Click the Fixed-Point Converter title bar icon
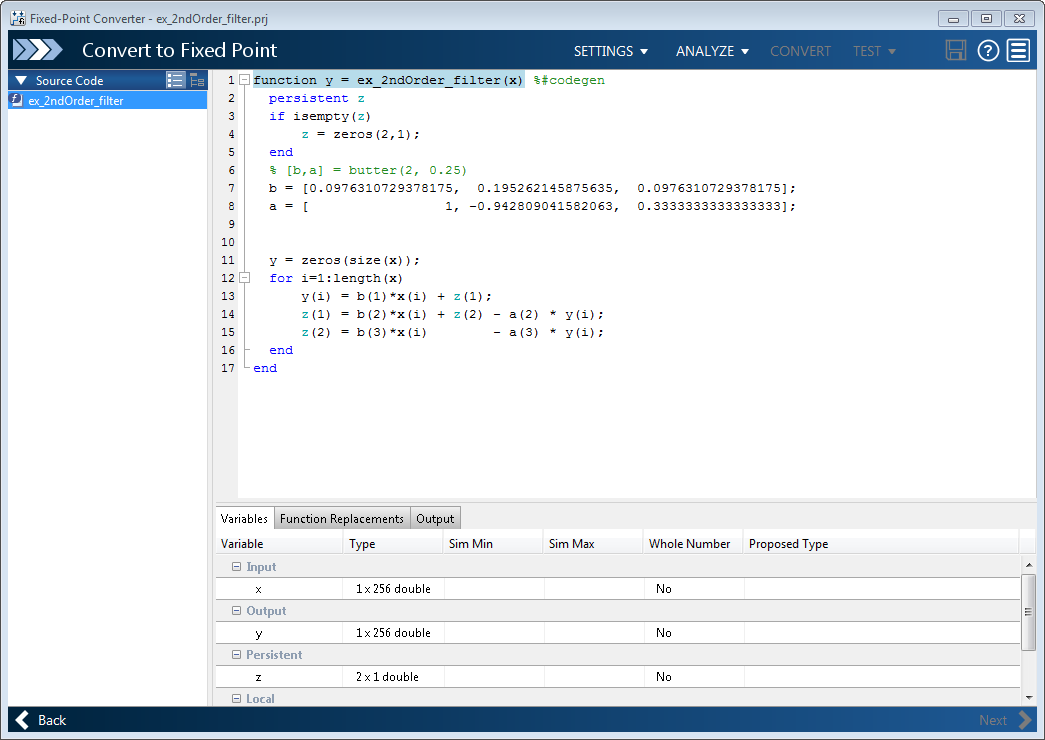 click(x=17, y=18)
